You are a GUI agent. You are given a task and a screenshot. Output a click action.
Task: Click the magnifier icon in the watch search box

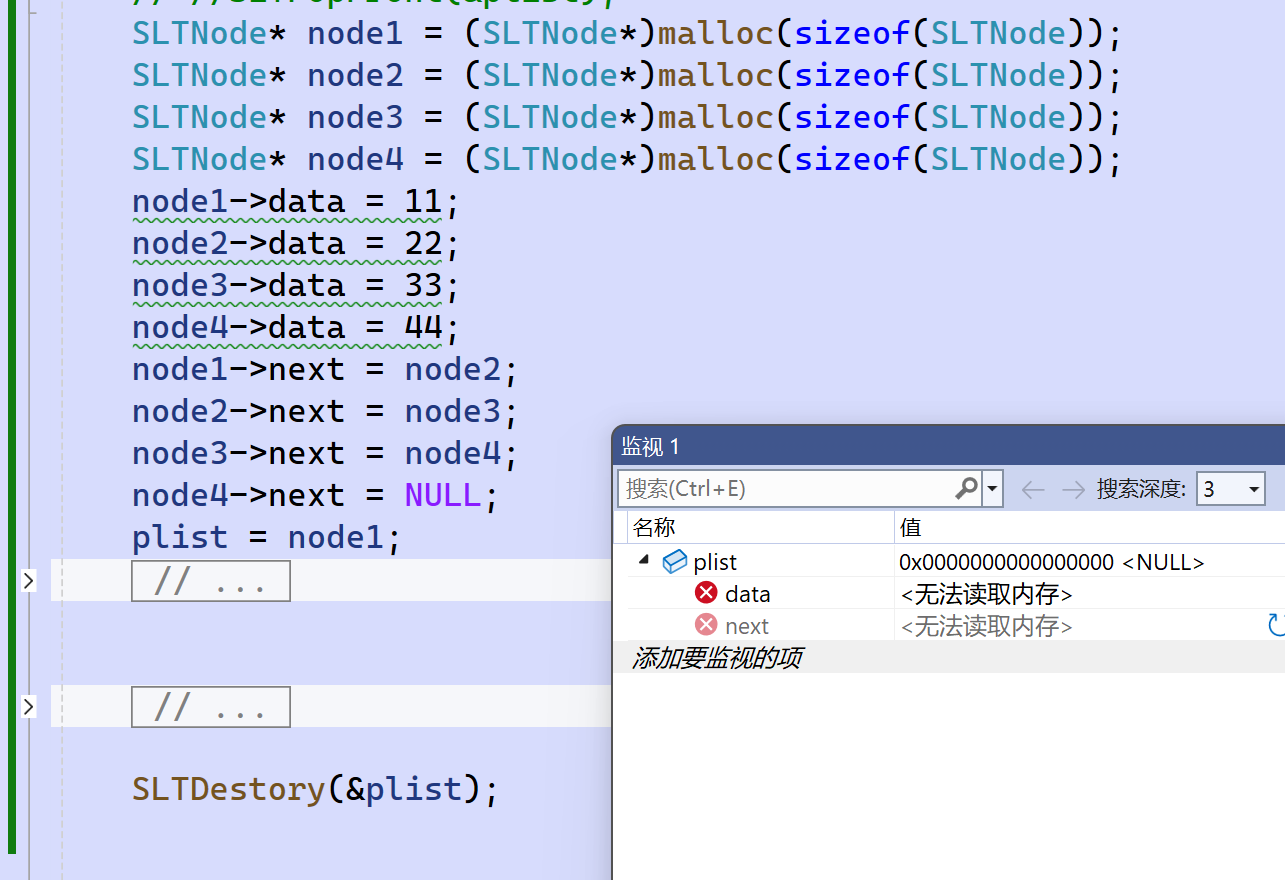967,488
